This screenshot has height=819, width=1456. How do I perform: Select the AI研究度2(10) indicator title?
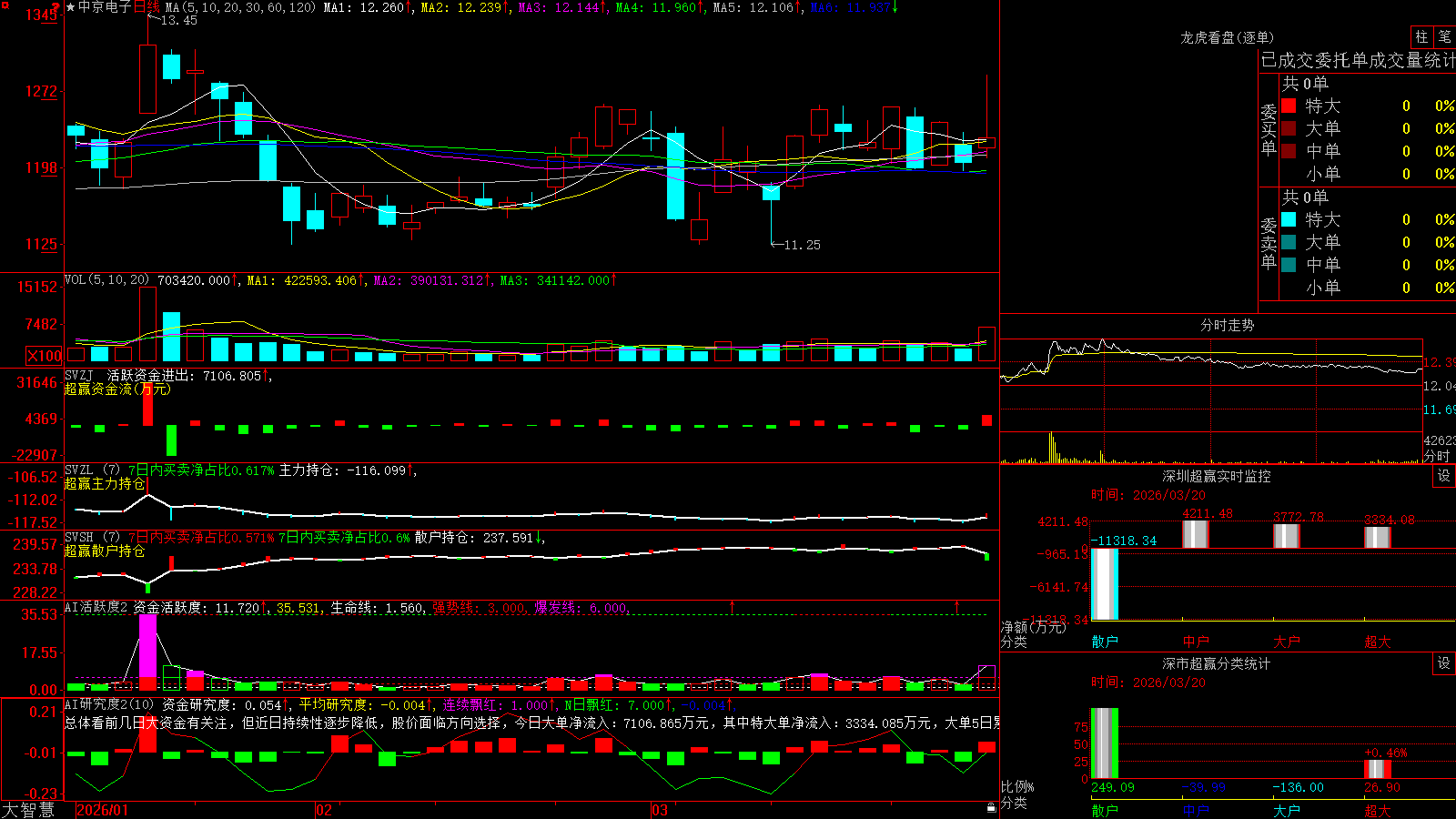109,704
